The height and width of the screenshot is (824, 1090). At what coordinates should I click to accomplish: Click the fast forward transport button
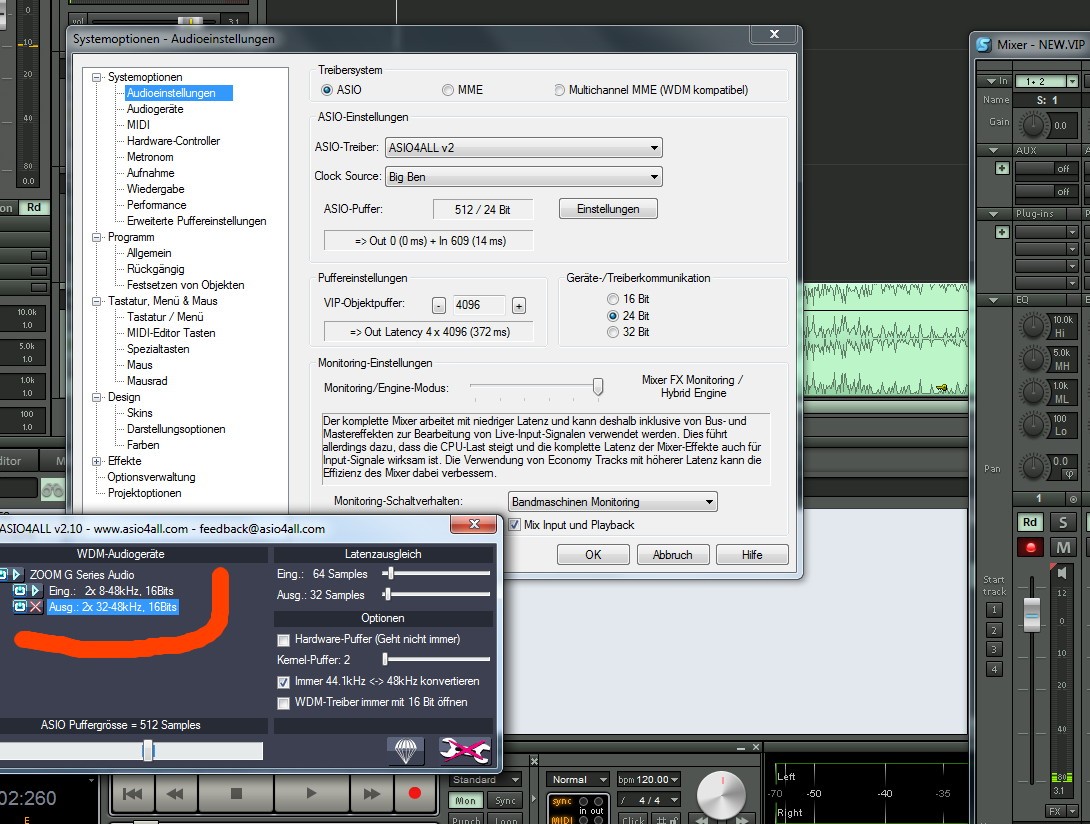[372, 793]
